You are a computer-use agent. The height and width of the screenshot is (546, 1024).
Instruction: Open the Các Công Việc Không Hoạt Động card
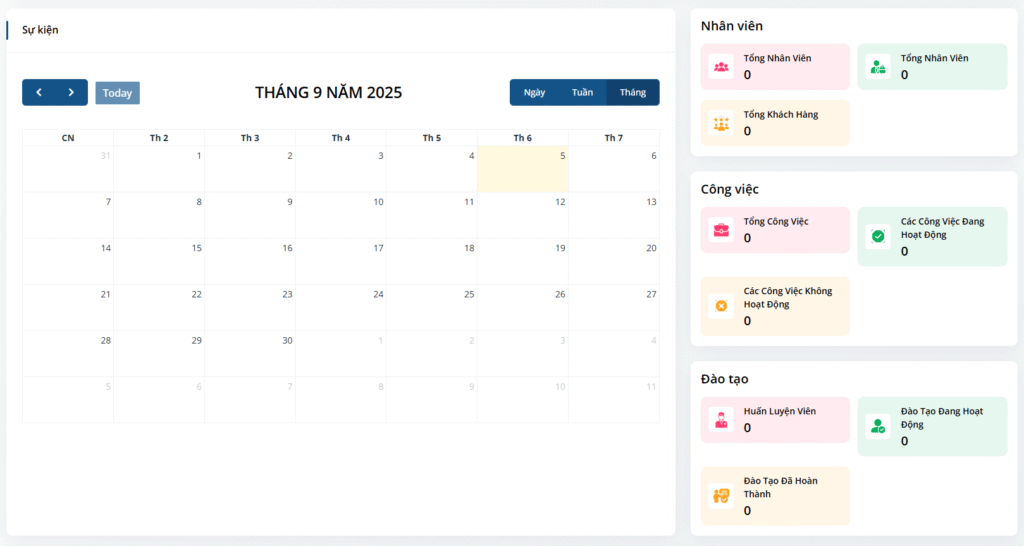[775, 306]
